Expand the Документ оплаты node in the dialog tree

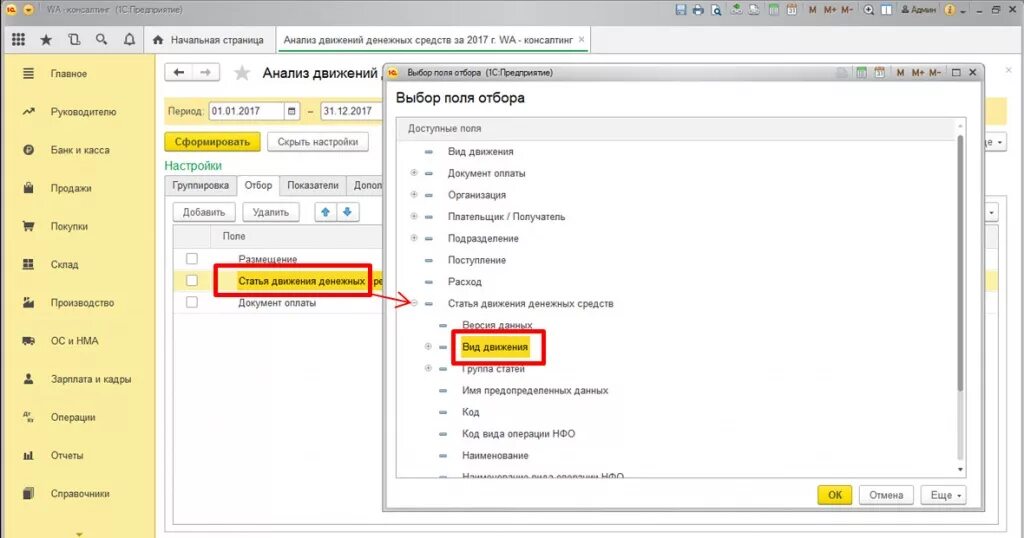pyautogui.click(x=414, y=173)
